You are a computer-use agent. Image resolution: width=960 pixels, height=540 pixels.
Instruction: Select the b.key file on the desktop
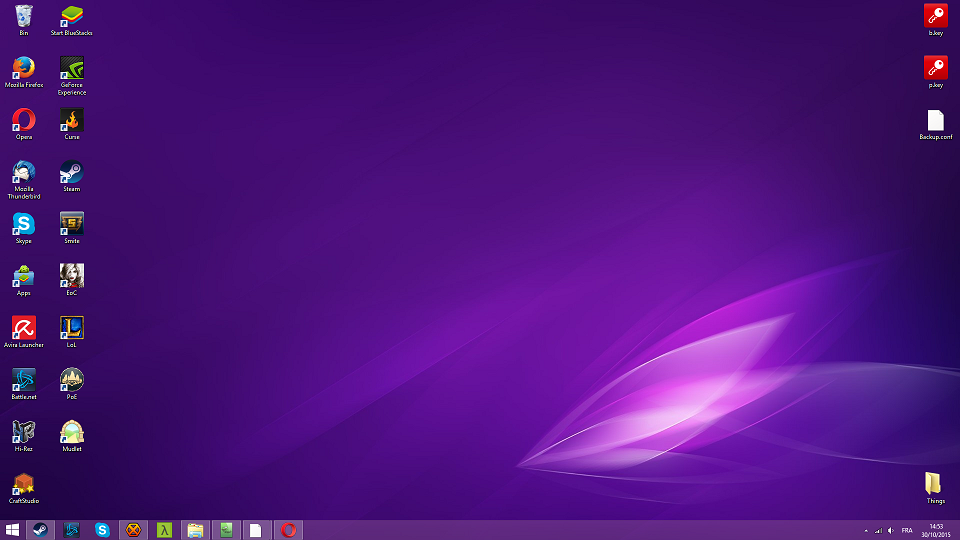point(935,16)
